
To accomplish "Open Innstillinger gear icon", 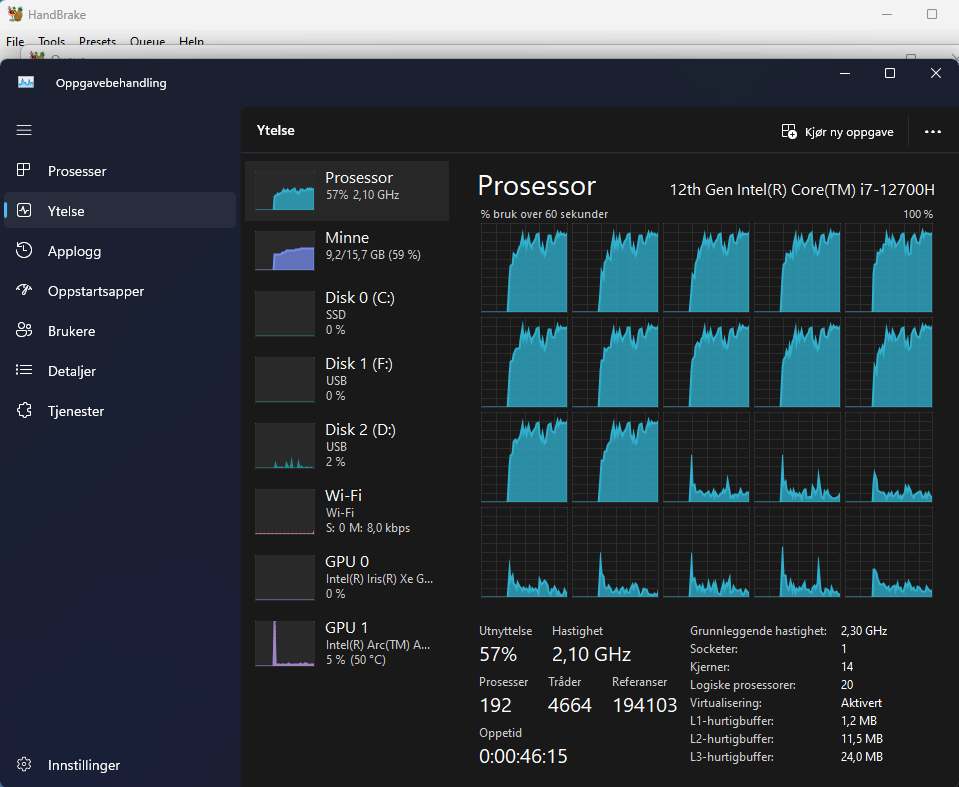I will tap(25, 765).
